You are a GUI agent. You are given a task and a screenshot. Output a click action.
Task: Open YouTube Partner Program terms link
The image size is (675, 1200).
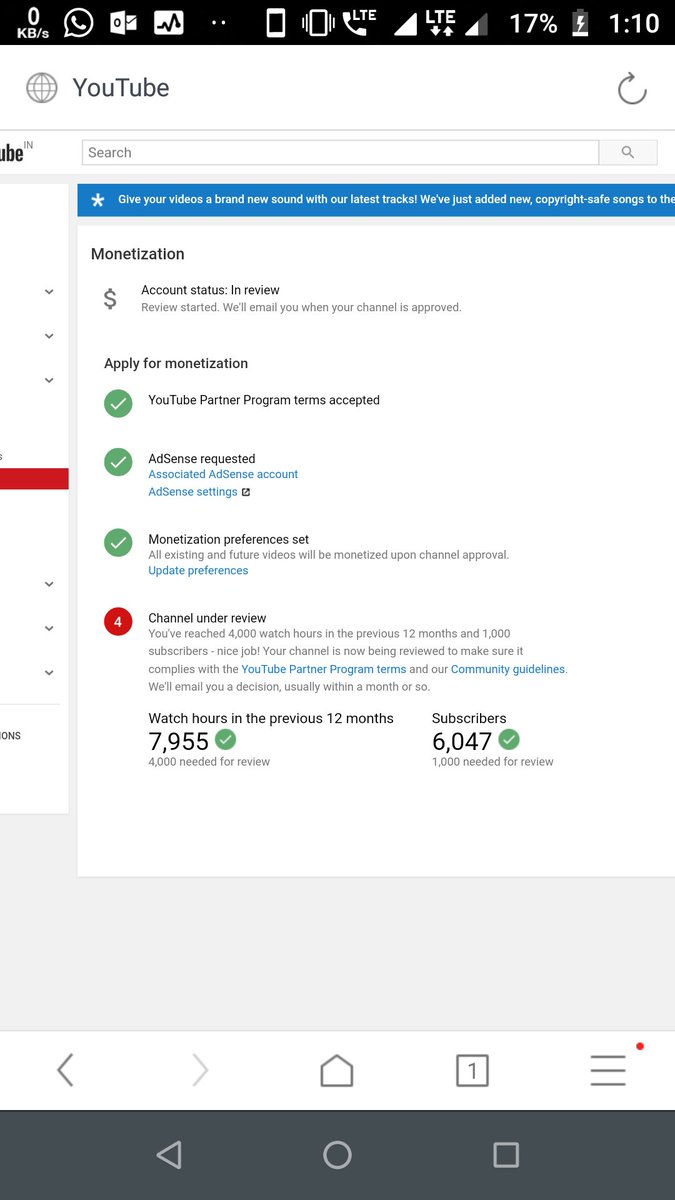pyautogui.click(x=324, y=669)
